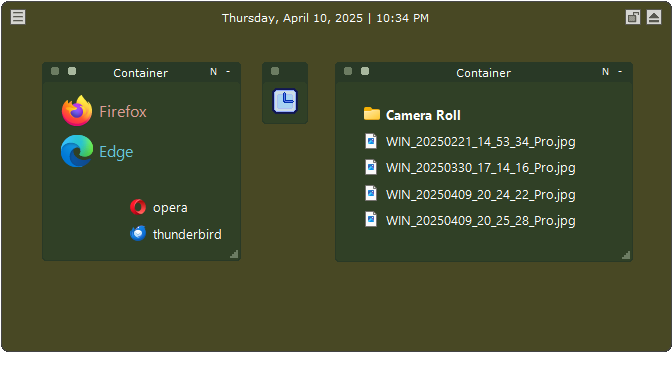Open the hamburger menu icon

[18, 17]
